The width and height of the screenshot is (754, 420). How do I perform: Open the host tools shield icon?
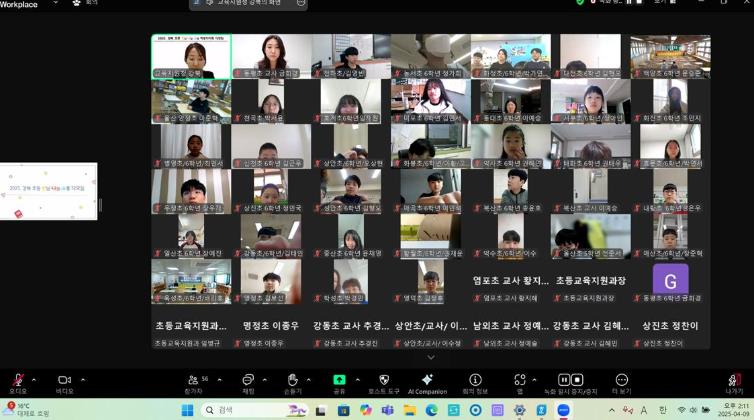coord(384,381)
